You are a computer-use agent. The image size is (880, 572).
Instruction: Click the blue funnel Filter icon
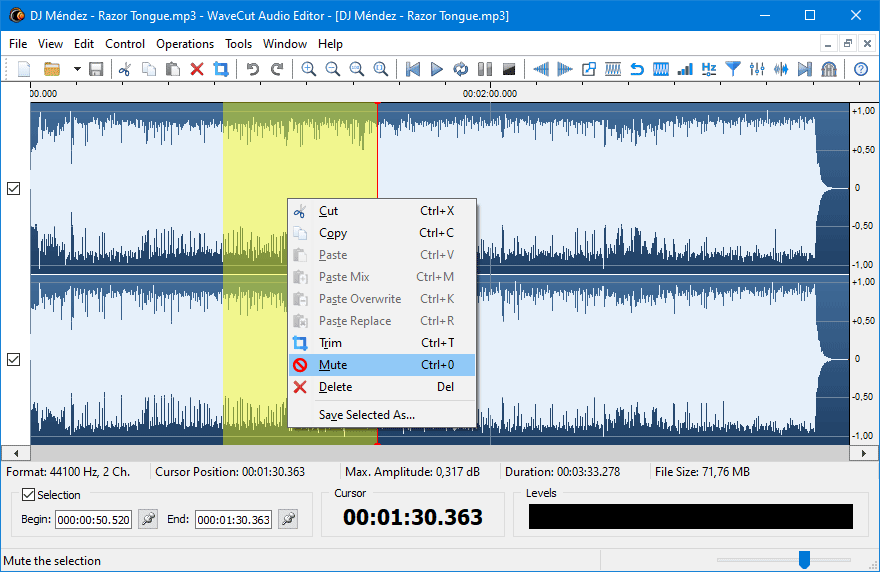(733, 69)
